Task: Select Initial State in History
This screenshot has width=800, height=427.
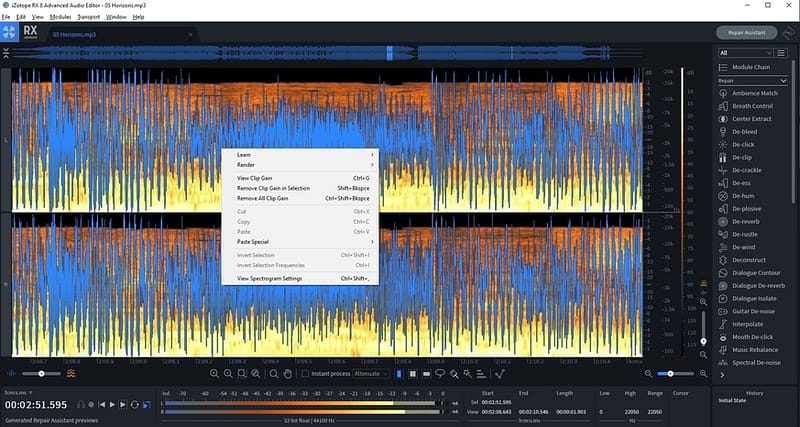Action: pos(733,401)
